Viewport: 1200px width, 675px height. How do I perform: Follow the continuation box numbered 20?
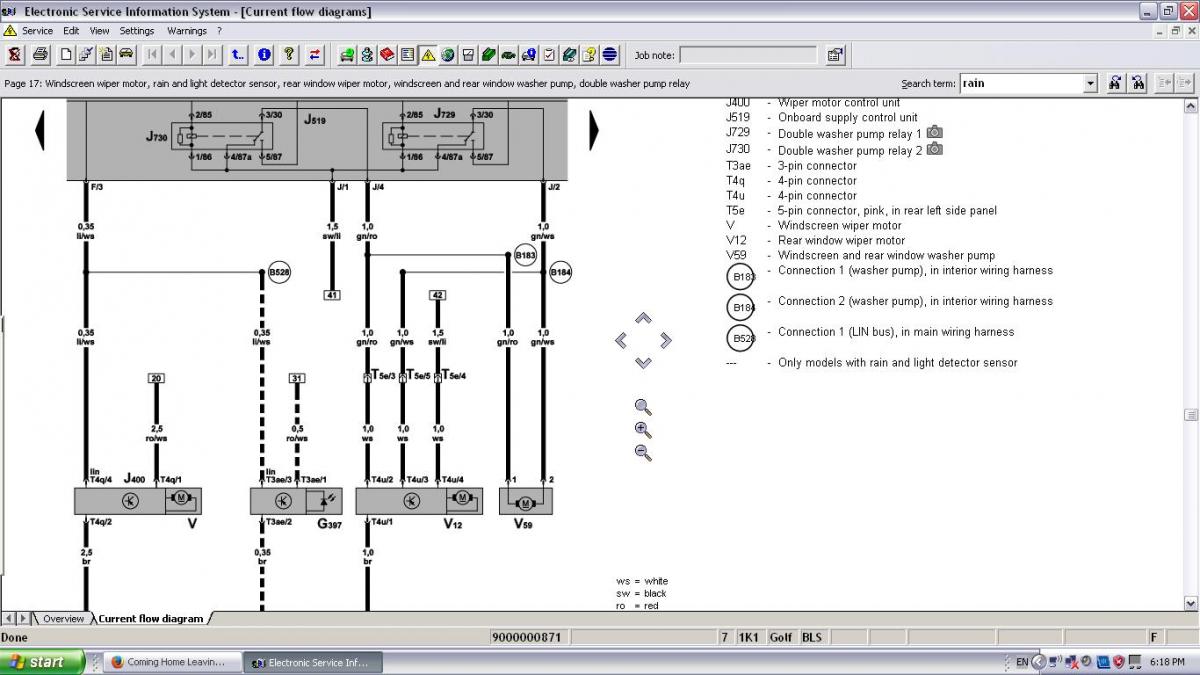click(156, 378)
